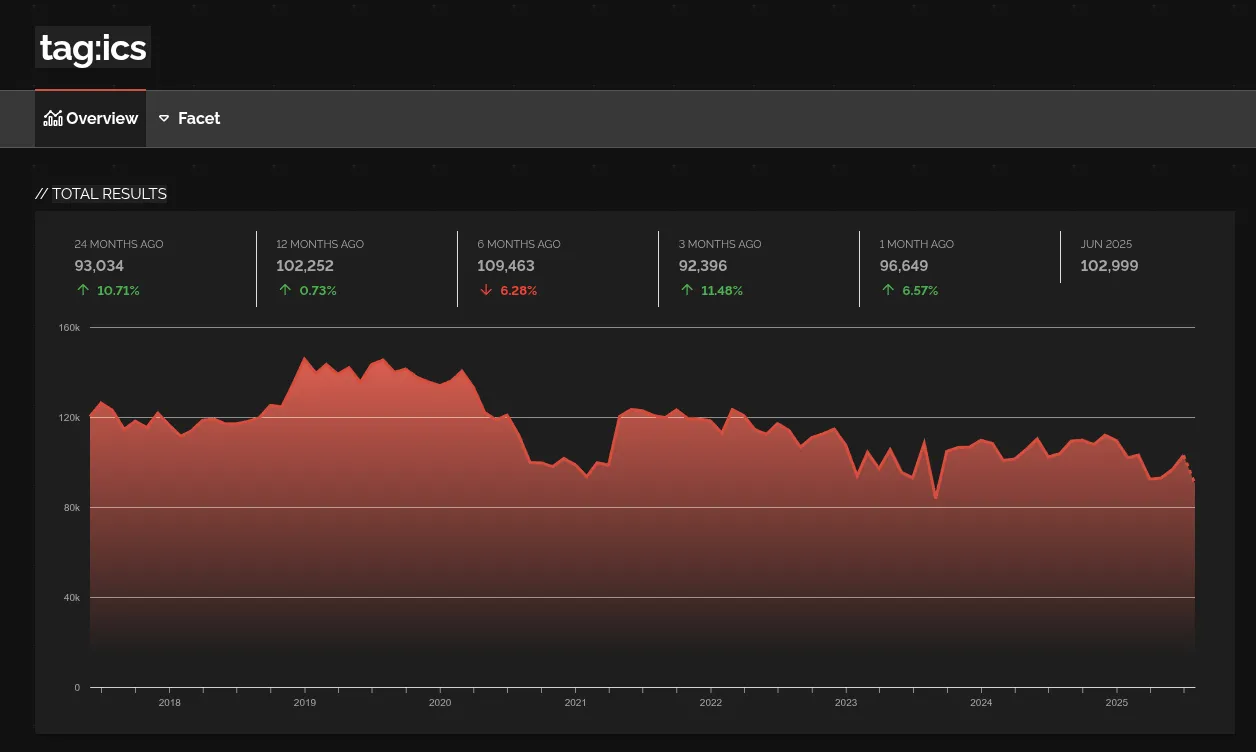1256x752 pixels.
Task: Click the chart's lowest dip in late 2023
Action: click(x=936, y=496)
